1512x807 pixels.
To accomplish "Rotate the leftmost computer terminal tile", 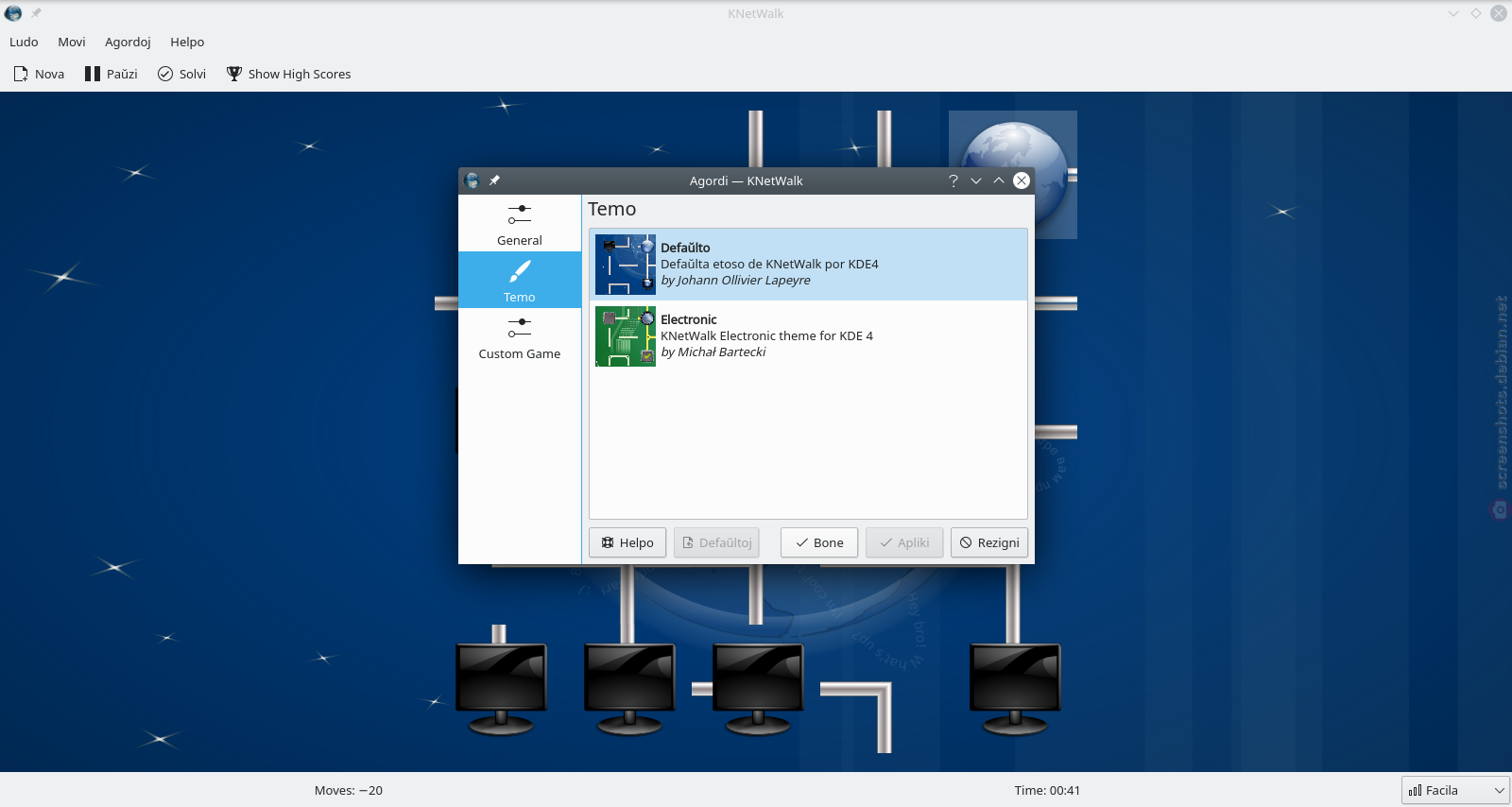I will click(x=501, y=689).
